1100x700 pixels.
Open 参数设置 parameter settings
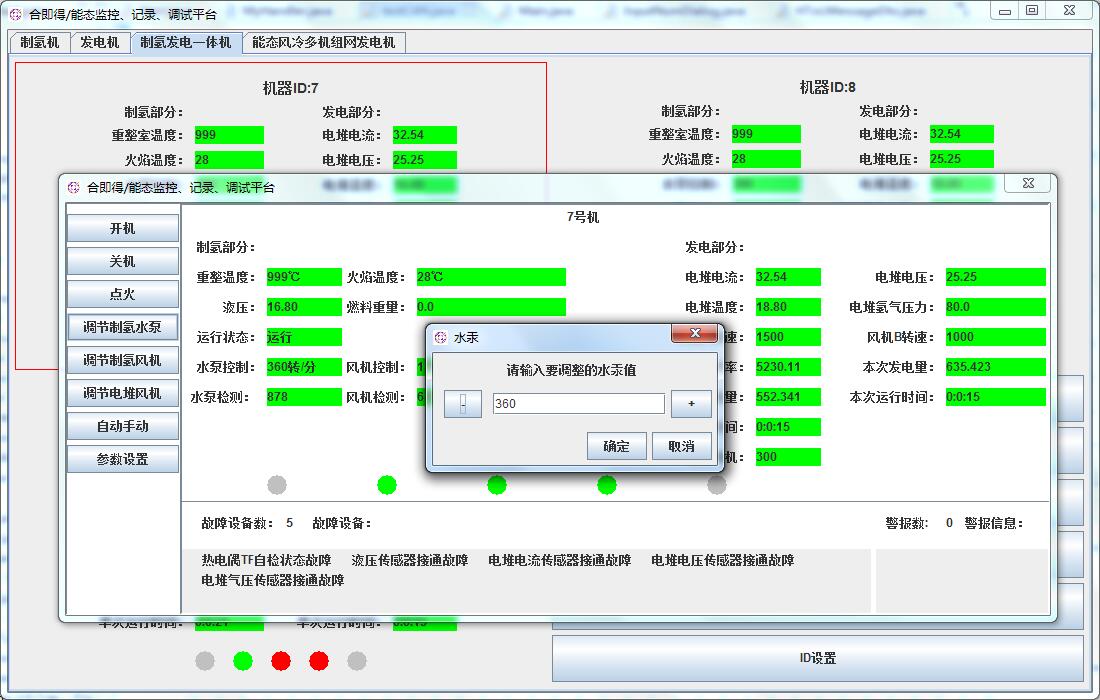click(x=122, y=460)
